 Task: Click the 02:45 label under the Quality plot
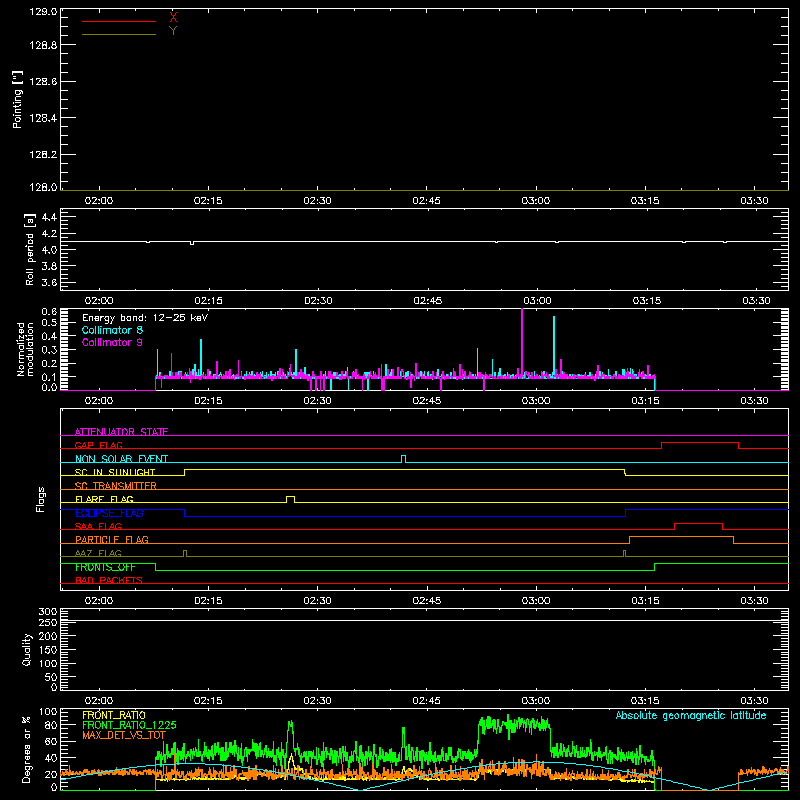click(427, 701)
